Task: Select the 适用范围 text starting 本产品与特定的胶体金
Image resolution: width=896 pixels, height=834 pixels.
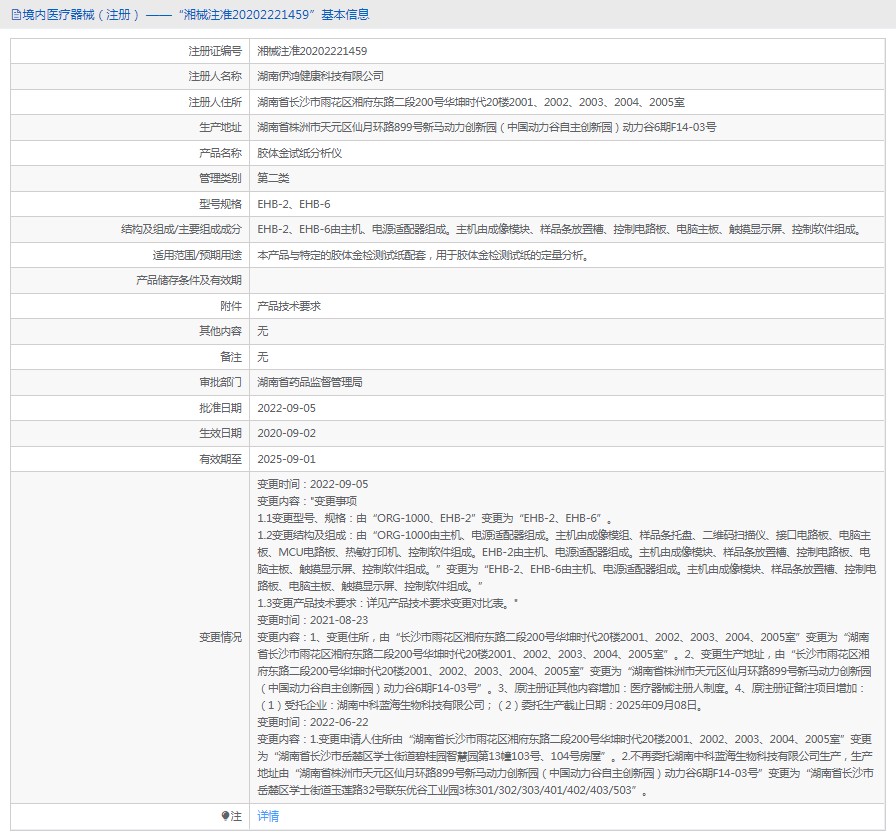Action: pyautogui.click(x=423, y=255)
